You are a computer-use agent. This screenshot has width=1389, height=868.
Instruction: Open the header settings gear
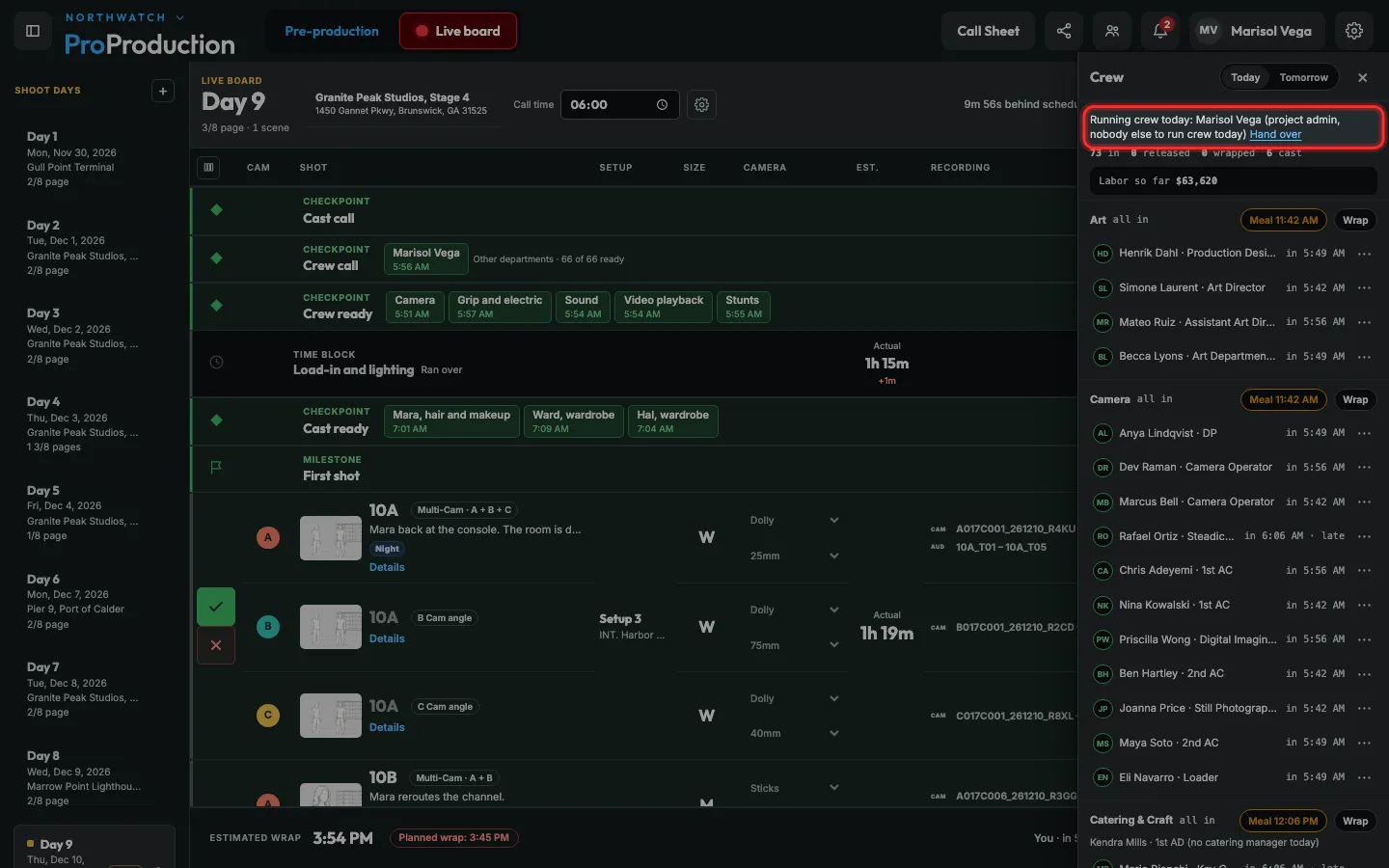1354,31
